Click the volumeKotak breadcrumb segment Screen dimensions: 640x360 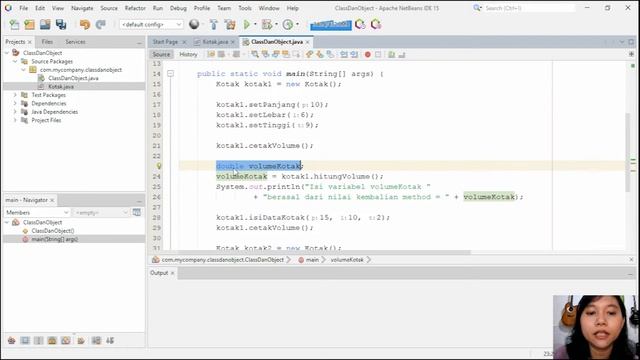(347, 260)
